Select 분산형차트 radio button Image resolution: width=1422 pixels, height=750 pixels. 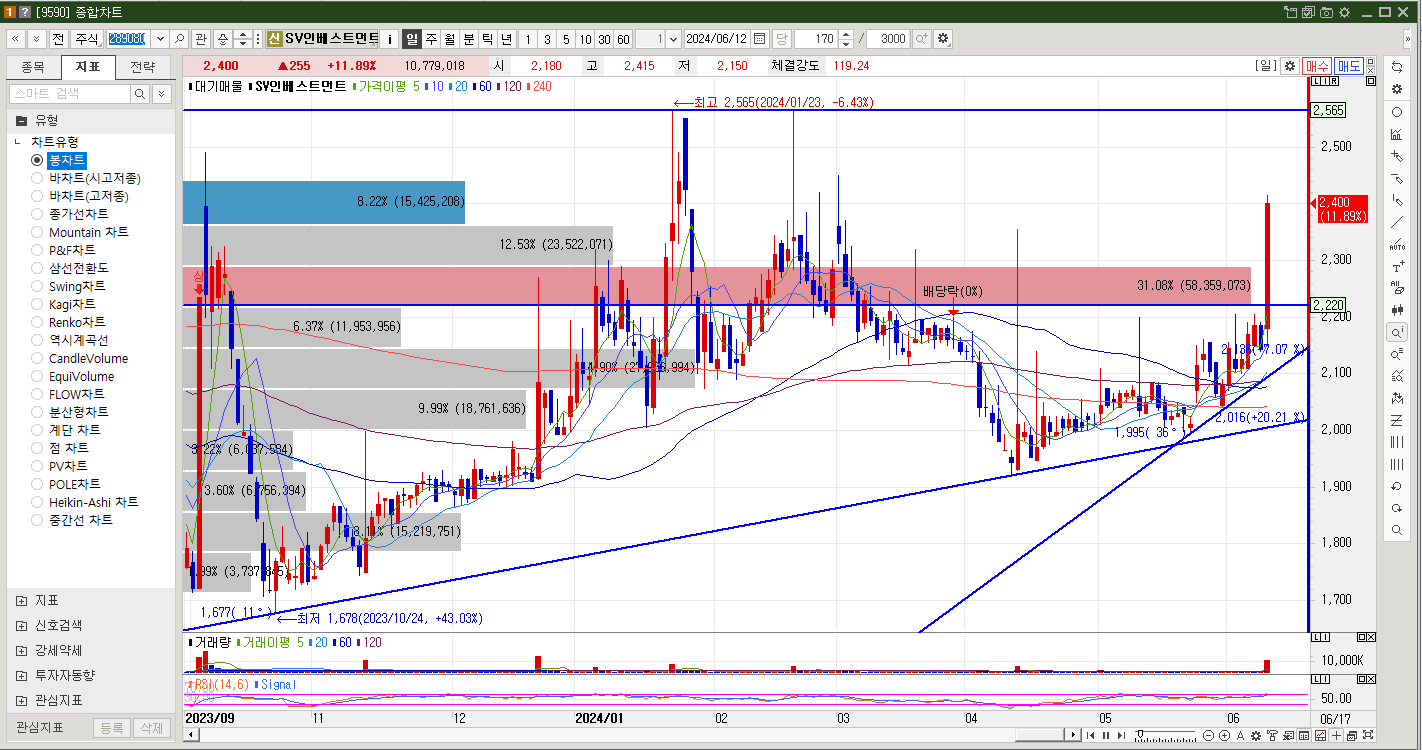coord(37,412)
